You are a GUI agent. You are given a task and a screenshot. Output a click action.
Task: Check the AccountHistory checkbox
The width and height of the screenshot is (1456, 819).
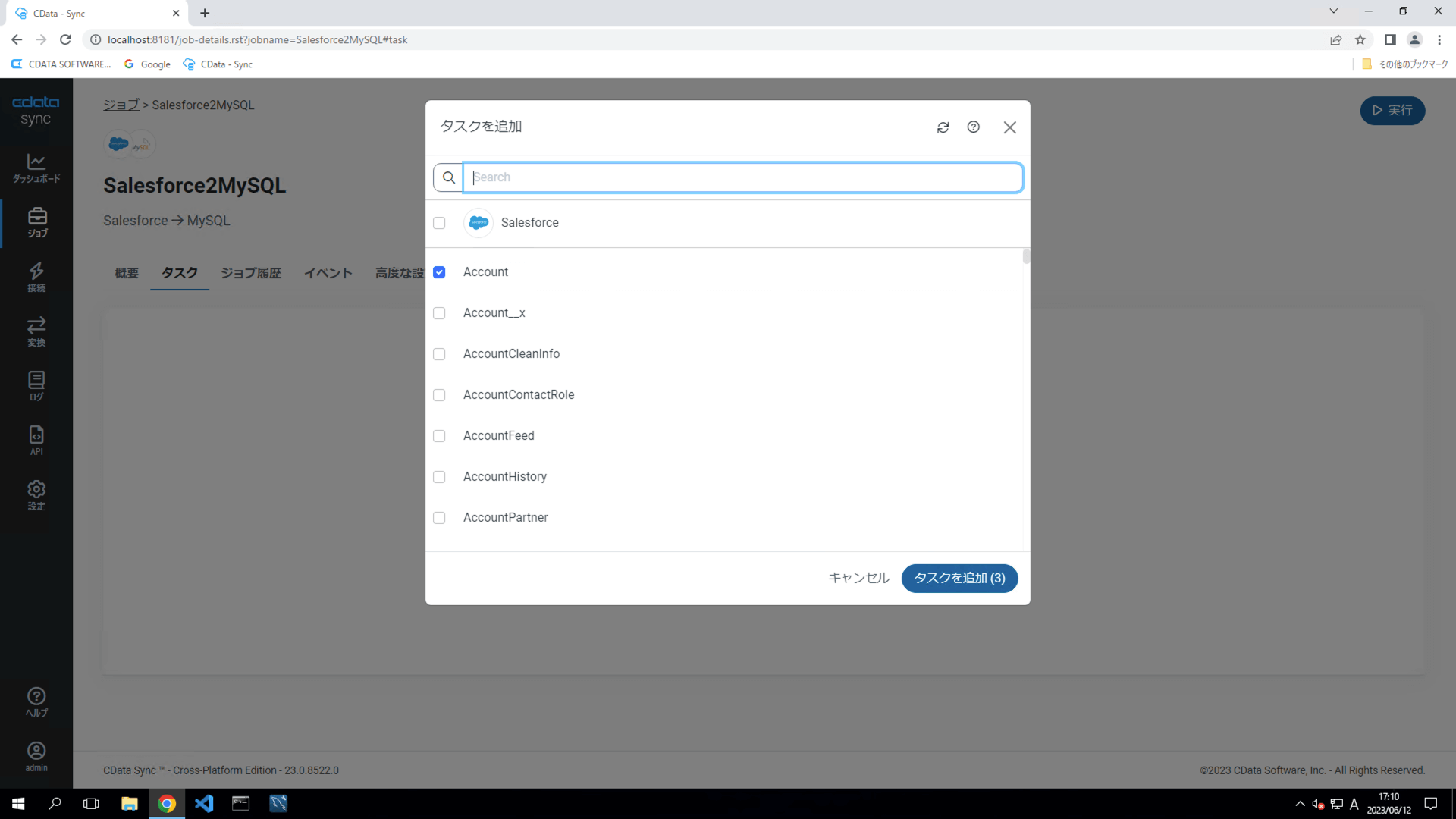(439, 477)
